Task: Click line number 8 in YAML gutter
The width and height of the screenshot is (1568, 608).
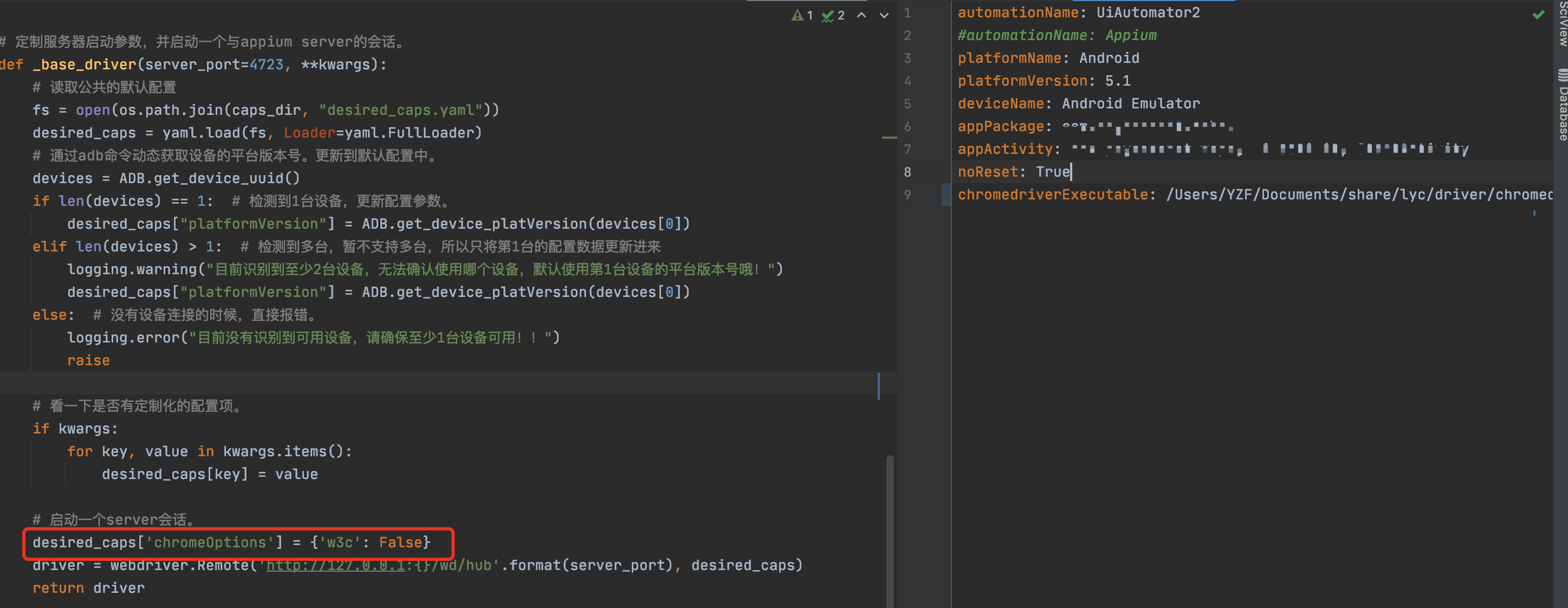Action: pyautogui.click(x=907, y=172)
